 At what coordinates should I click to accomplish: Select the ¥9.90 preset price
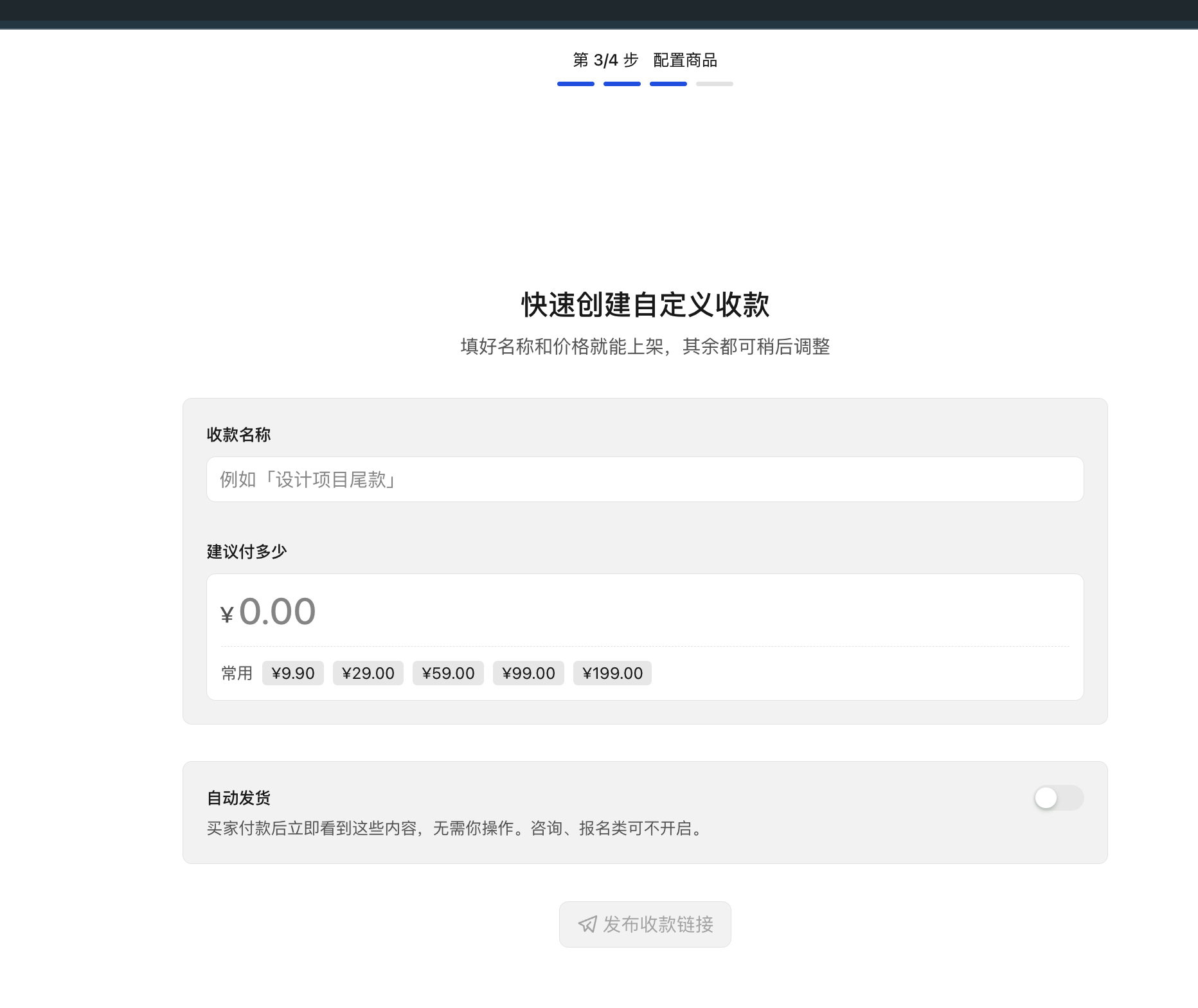[293, 673]
